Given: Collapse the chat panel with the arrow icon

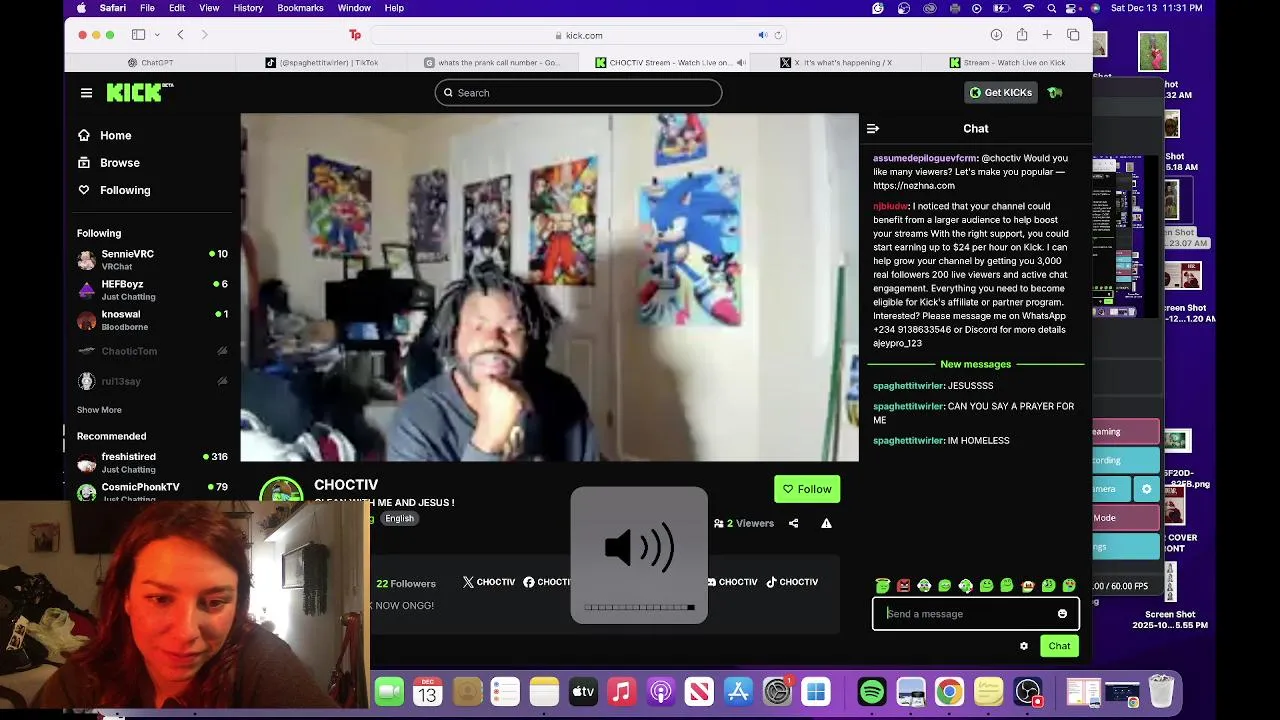Looking at the screenshot, I should pyautogui.click(x=873, y=128).
